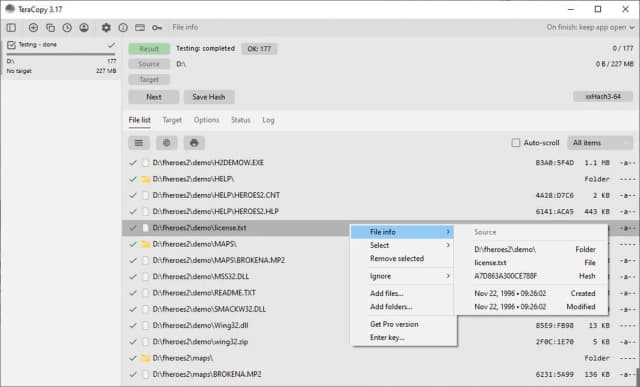The image size is (640, 387).
Task: Click the file icon of H2DEMOW.EXE
Action: (x=145, y=163)
